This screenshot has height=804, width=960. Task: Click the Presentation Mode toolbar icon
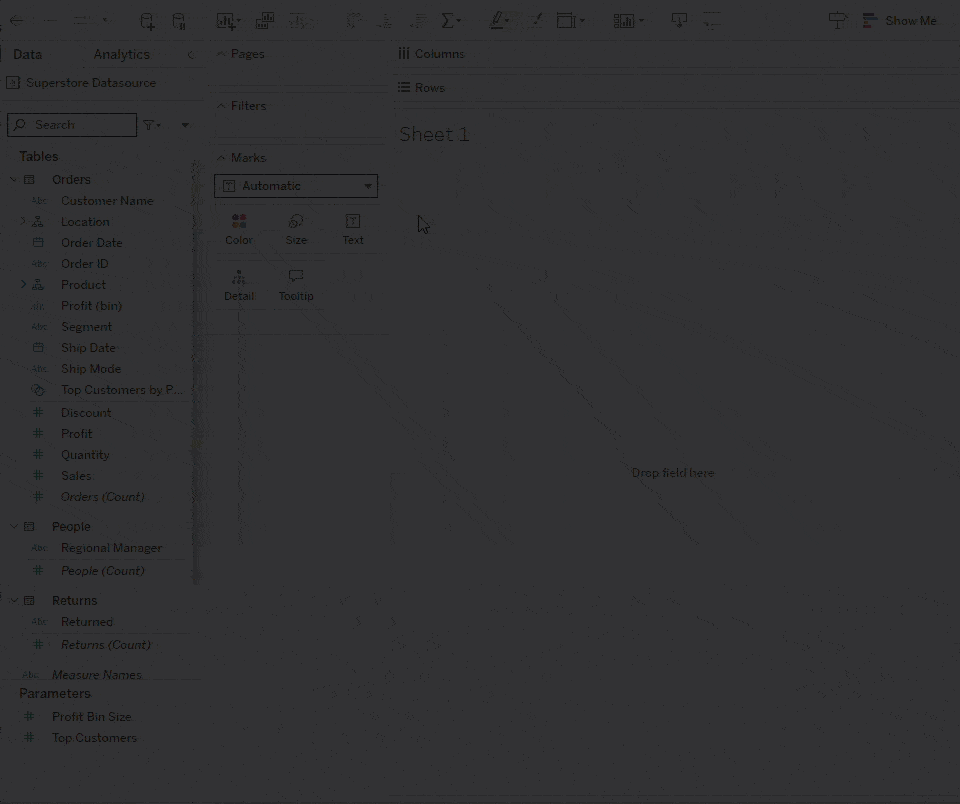[679, 21]
